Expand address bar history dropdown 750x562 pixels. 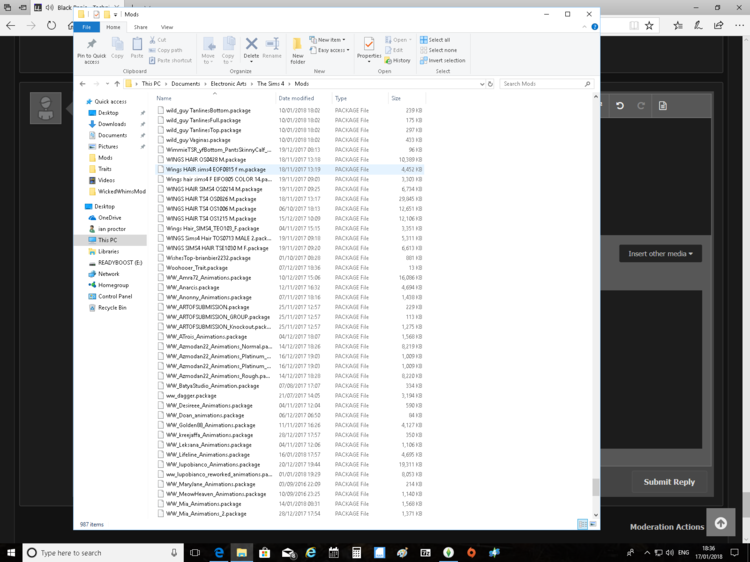click(x=482, y=84)
